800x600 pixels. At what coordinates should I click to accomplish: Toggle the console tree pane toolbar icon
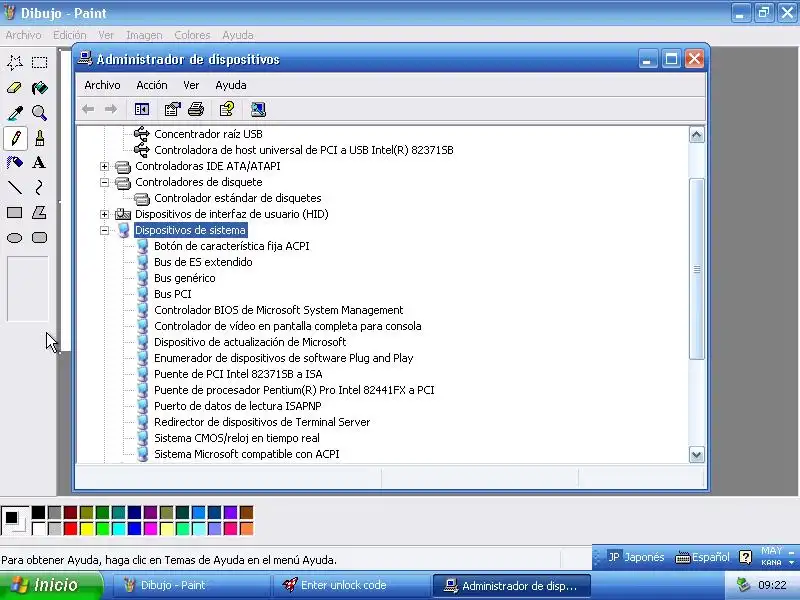click(x=142, y=109)
